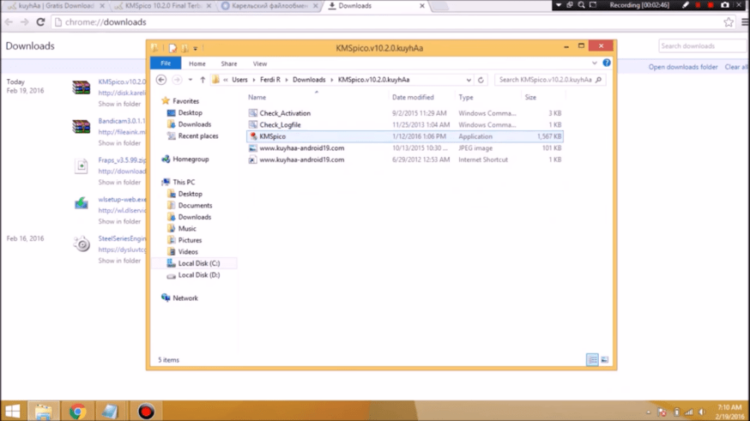750x421 pixels.
Task: Switch to kuyhAa Chrome tab
Action: pyautogui.click(x=55, y=6)
